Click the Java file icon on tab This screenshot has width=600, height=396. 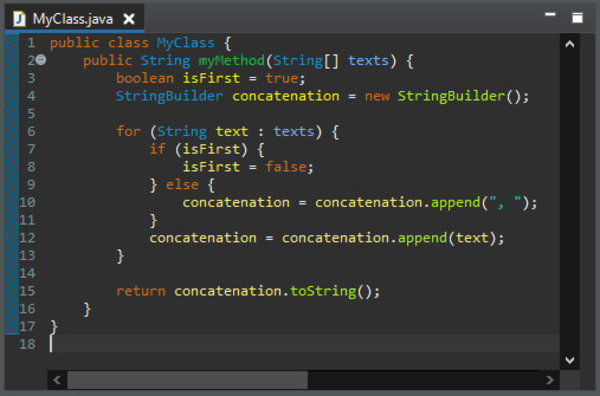19,18
